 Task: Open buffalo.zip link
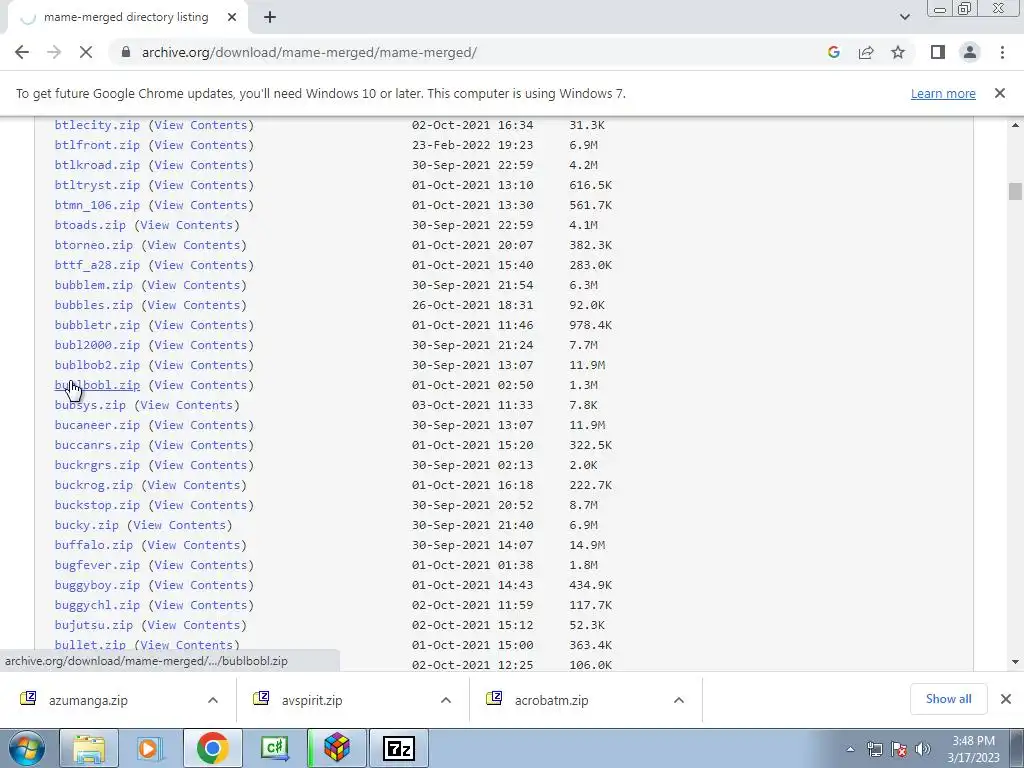point(93,545)
